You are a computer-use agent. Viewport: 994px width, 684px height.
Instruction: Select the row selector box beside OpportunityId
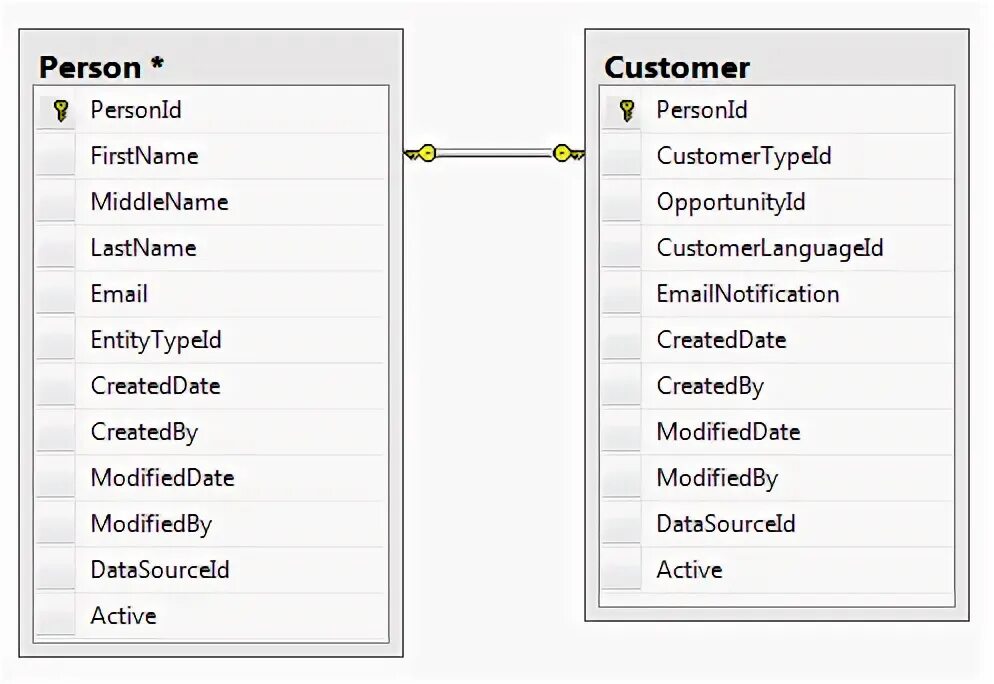[622, 202]
